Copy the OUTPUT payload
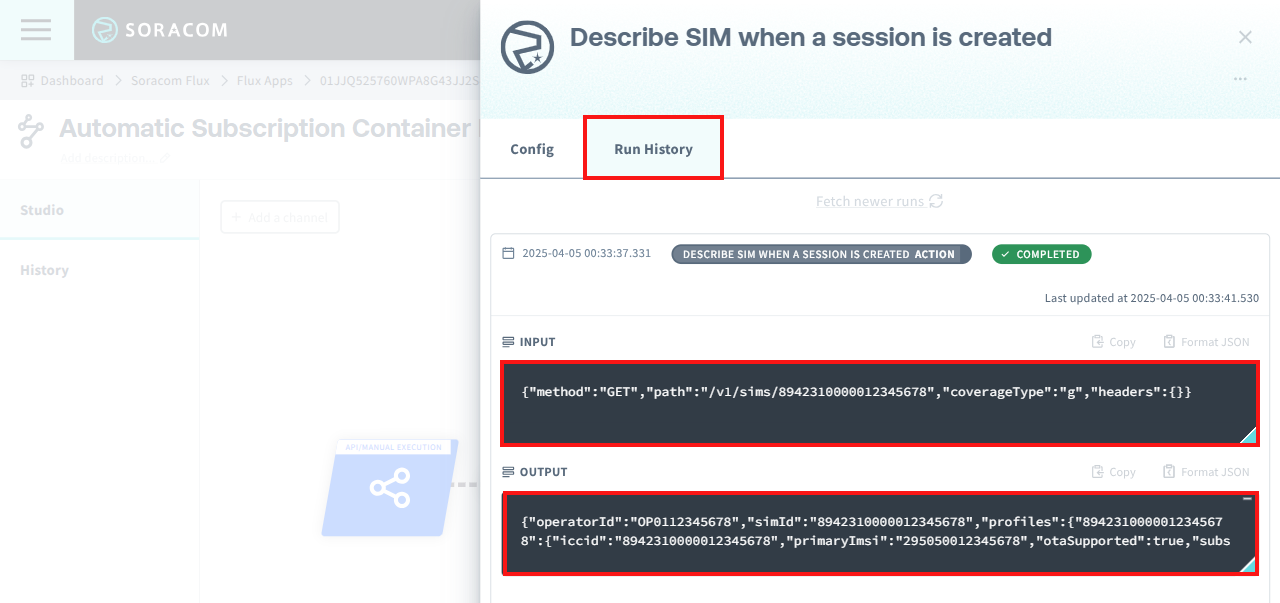The width and height of the screenshot is (1280, 603). point(1113,472)
